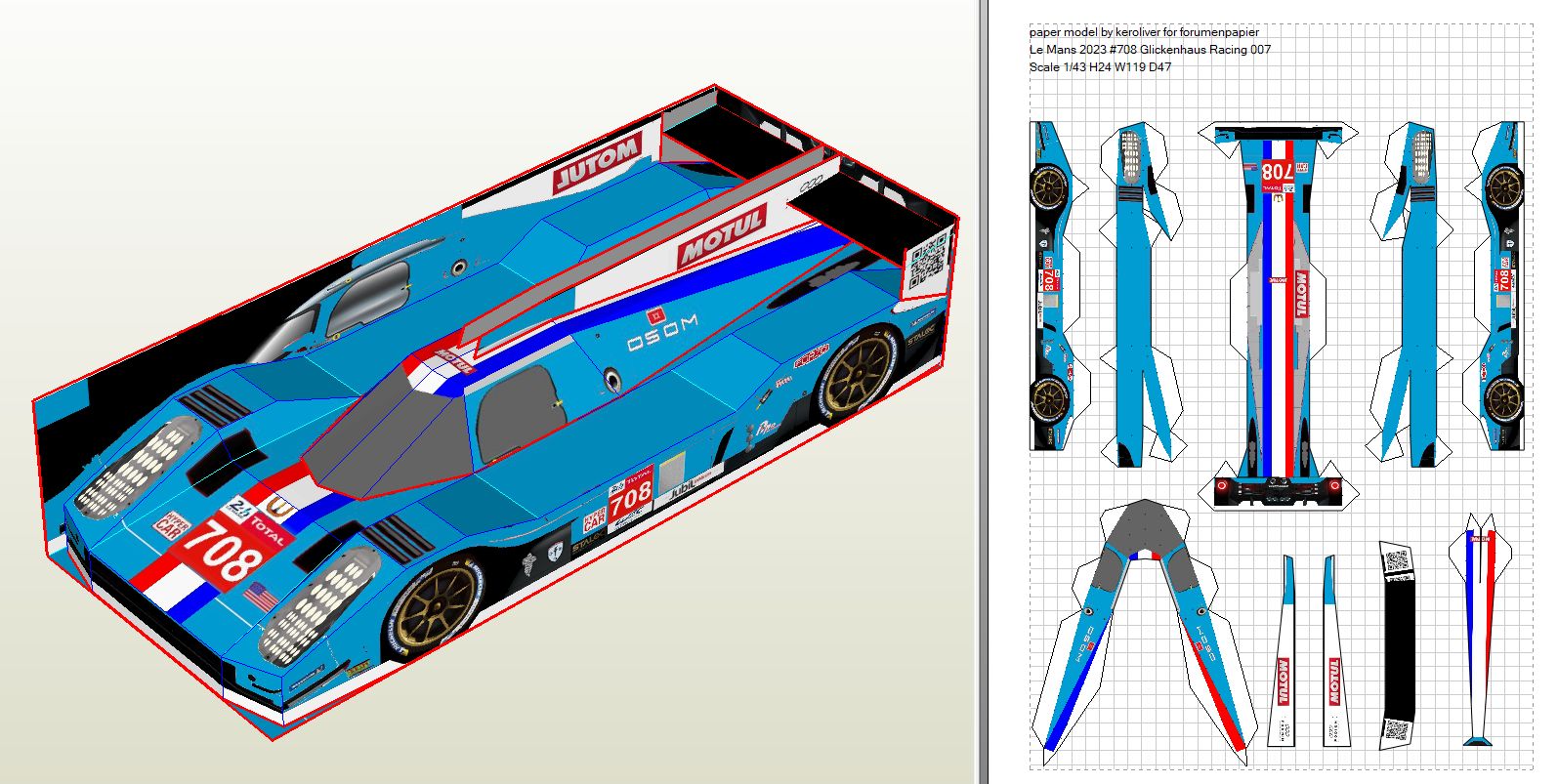Select the narrow tricolor fin part at bottom right

[x=1482, y=635]
